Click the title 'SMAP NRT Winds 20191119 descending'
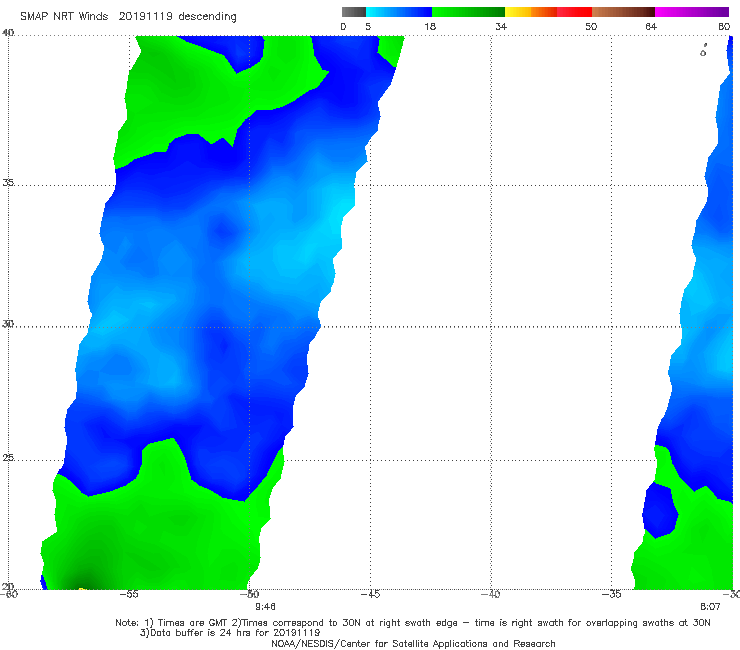The height and width of the screenshot is (650, 740). coord(128,17)
